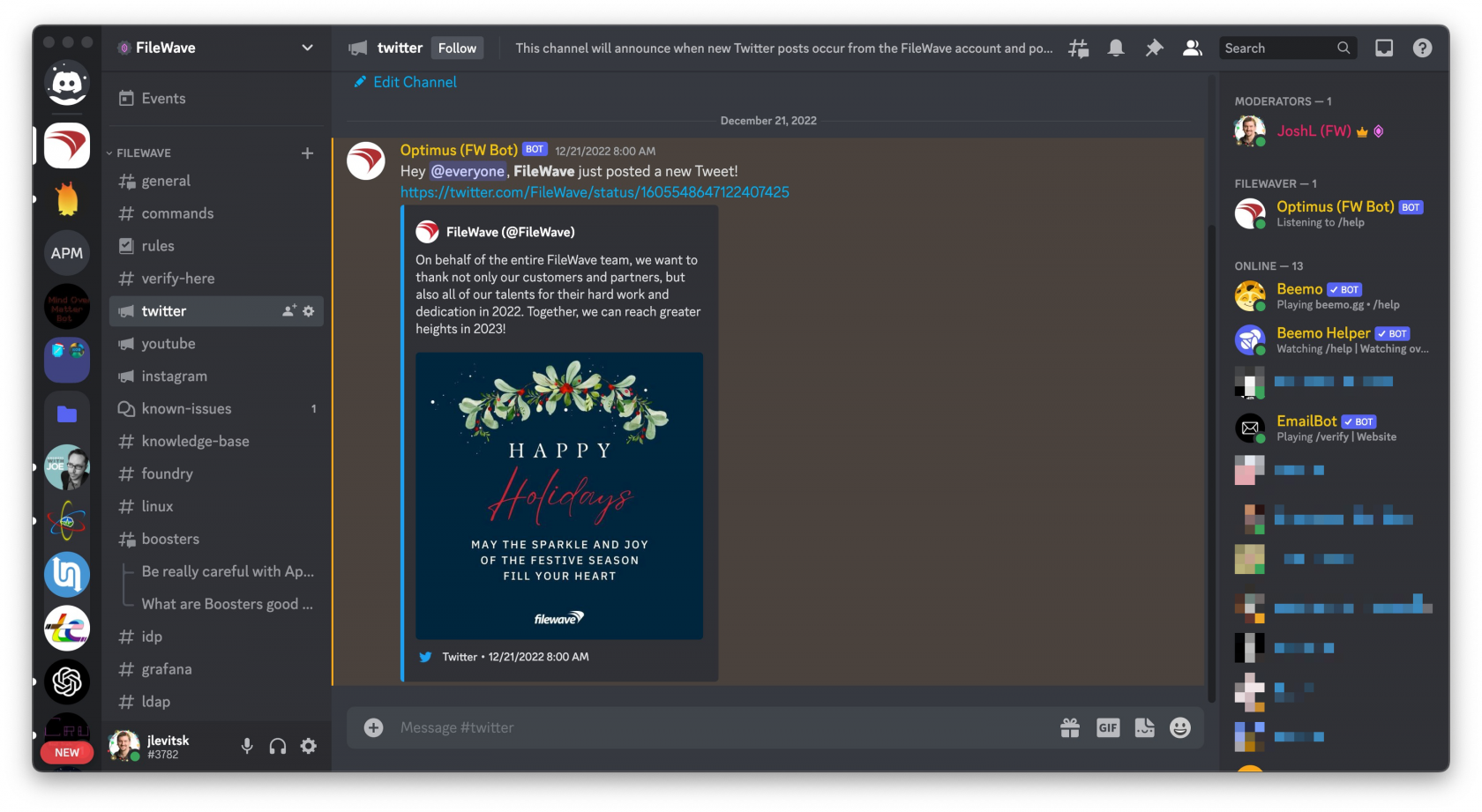The height and width of the screenshot is (812, 1482).
Task: Focus the Message #twitter input
Action: (x=722, y=727)
